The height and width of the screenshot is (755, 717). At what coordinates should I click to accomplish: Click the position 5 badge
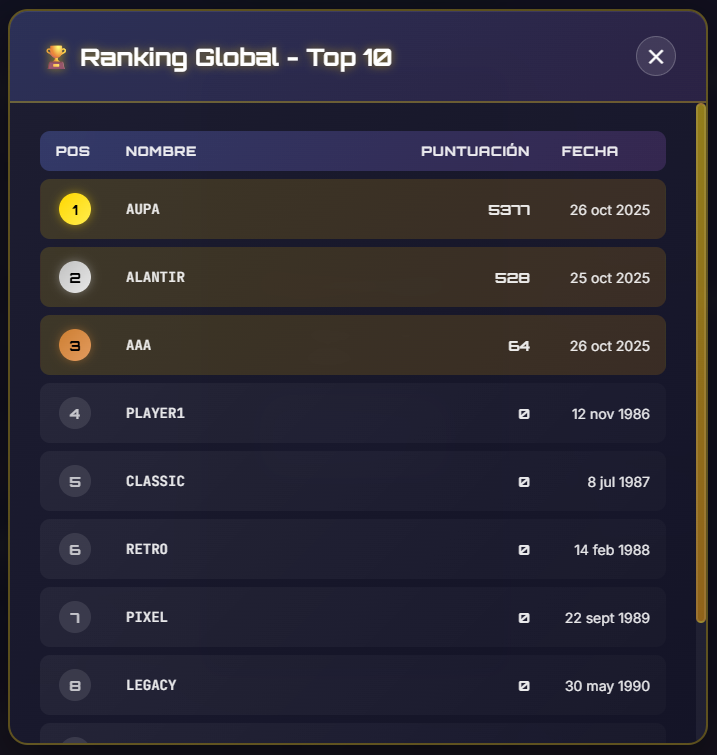point(75,482)
